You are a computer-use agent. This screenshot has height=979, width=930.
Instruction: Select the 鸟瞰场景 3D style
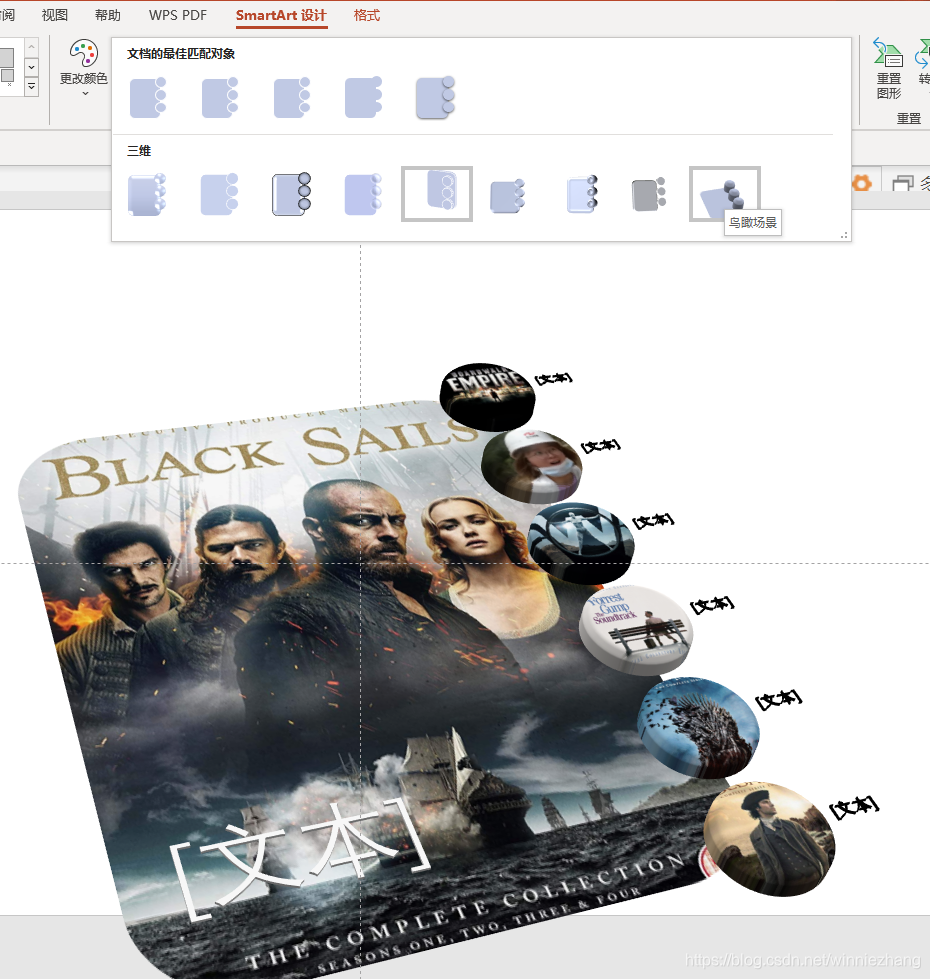(724, 194)
